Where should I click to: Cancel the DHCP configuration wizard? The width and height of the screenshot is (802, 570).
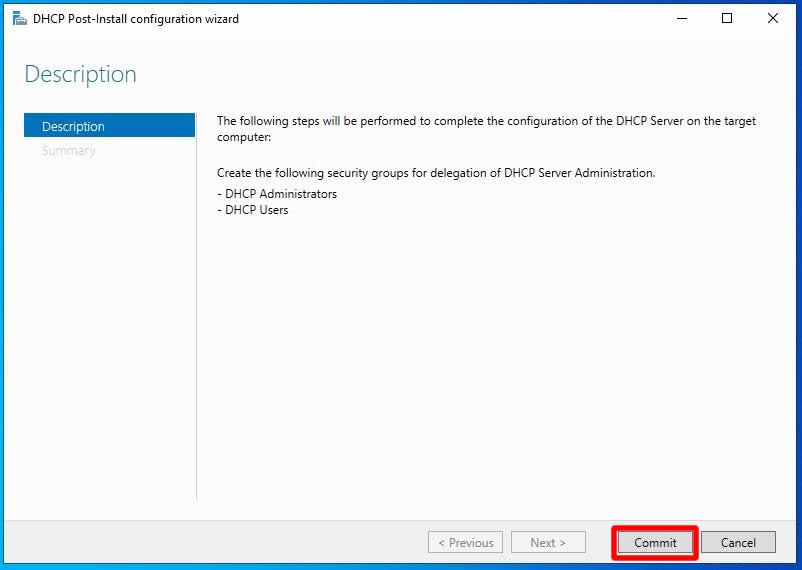tap(738, 542)
